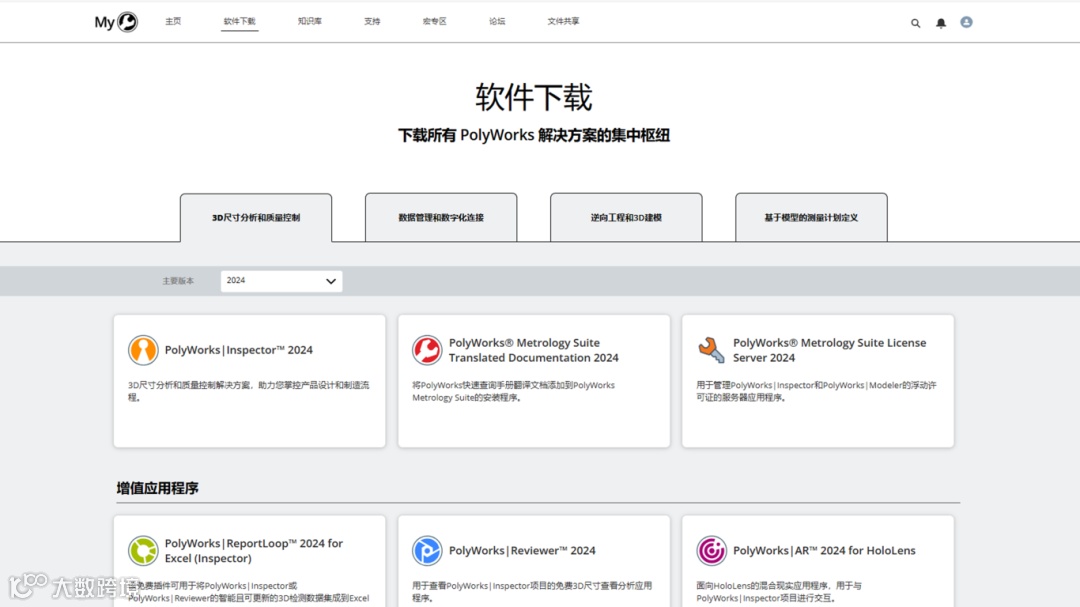Switch to the 逆向工程和3D建模 tab
Viewport: 1080px width, 607px height.
[626, 218]
